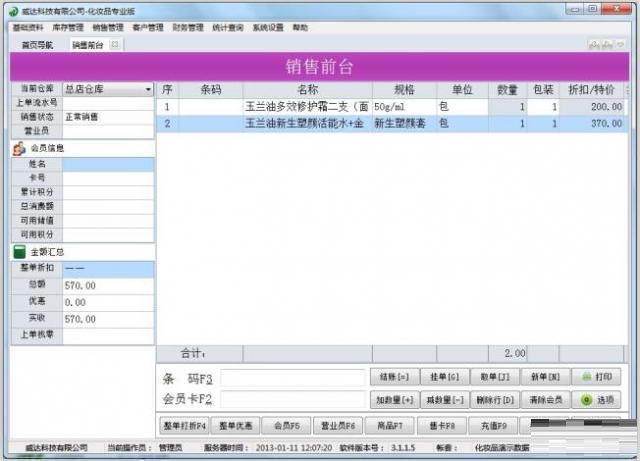Close the 销售前台 tab with its x
This screenshot has height=461, width=640.
click(x=114, y=46)
